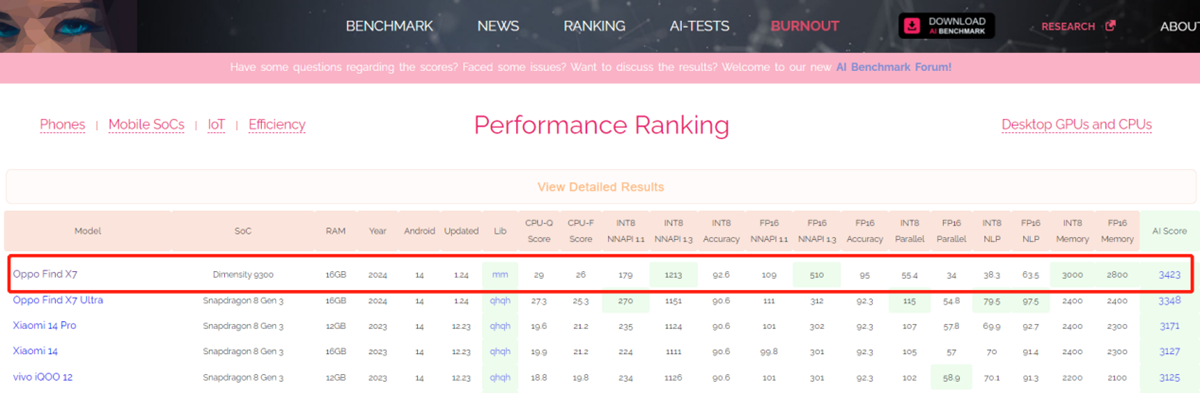This screenshot has width=1200, height=393.
Task: Click the CPU-F Score column header
Action: click(581, 231)
